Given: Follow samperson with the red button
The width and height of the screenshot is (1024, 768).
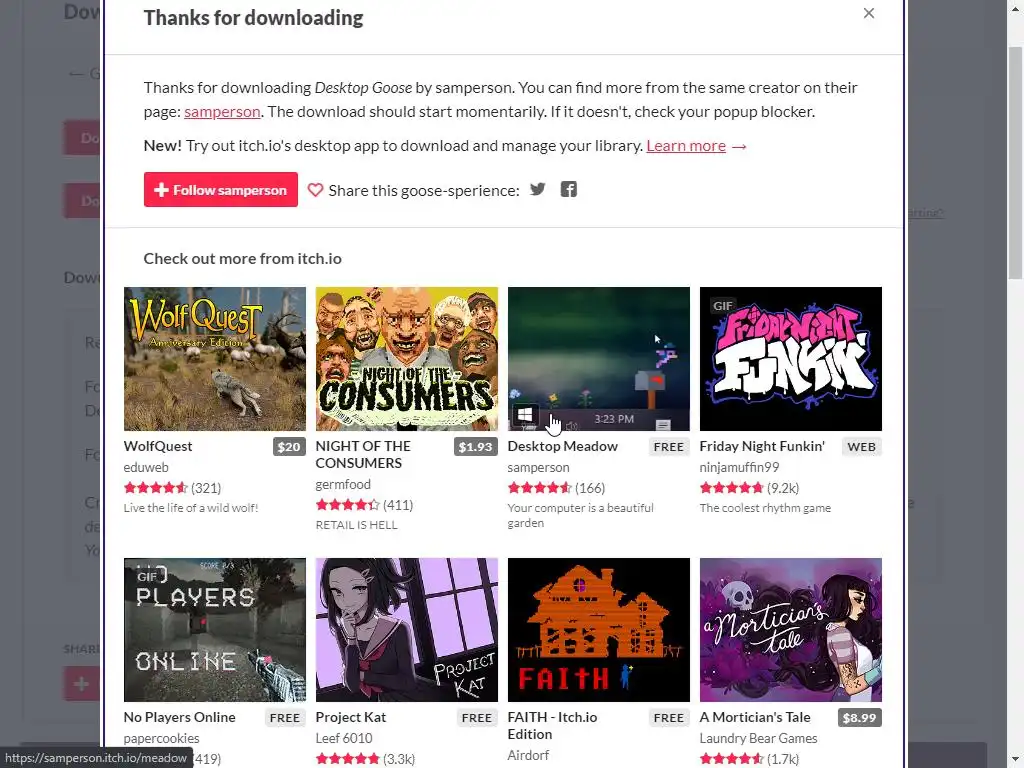Looking at the screenshot, I should [x=221, y=189].
